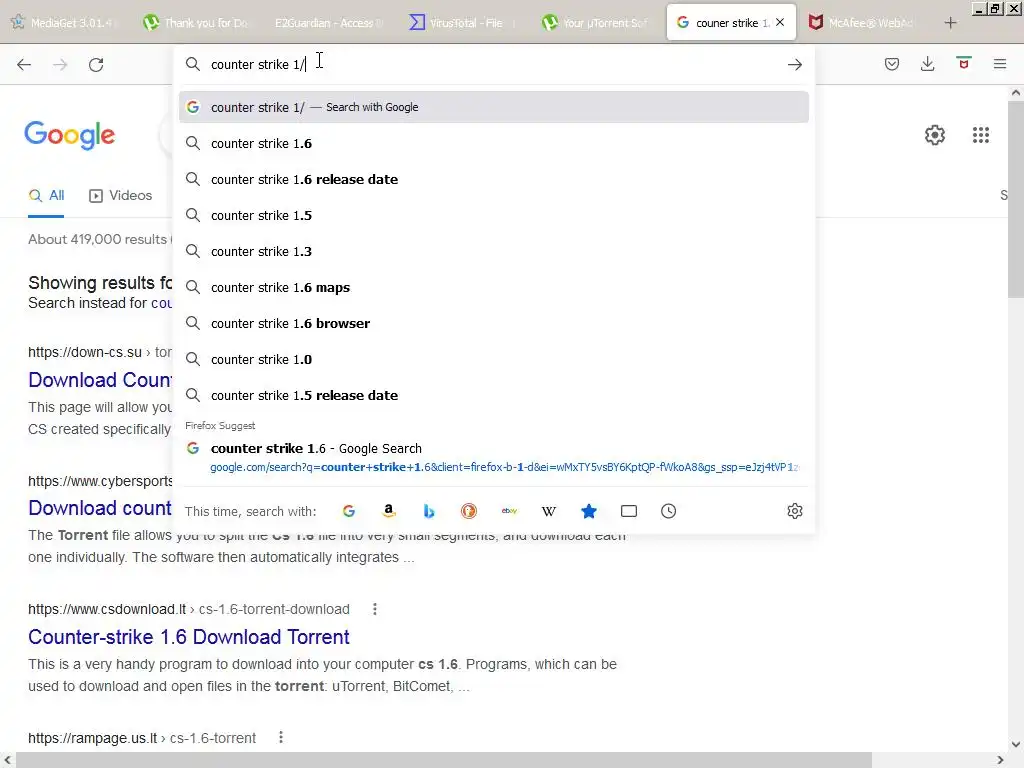
Task: Switch to the VirusTotal - File tab
Action: tap(461, 23)
